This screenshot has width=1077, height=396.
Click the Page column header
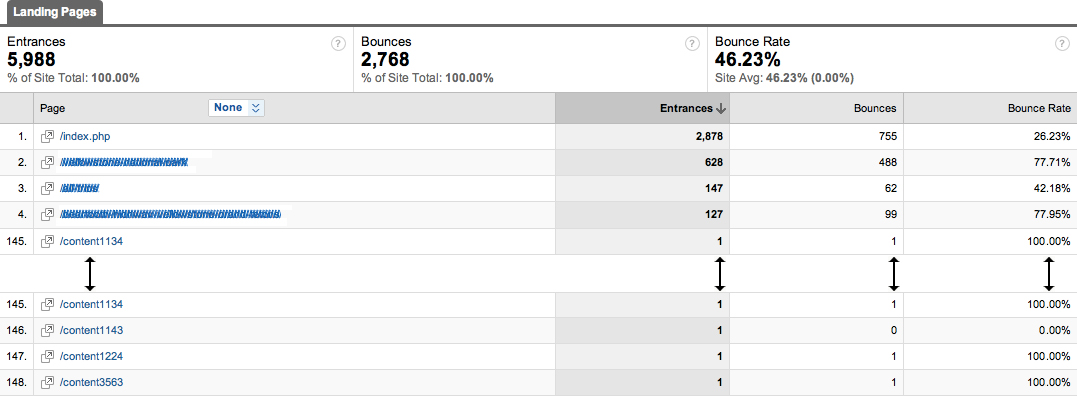click(52, 108)
